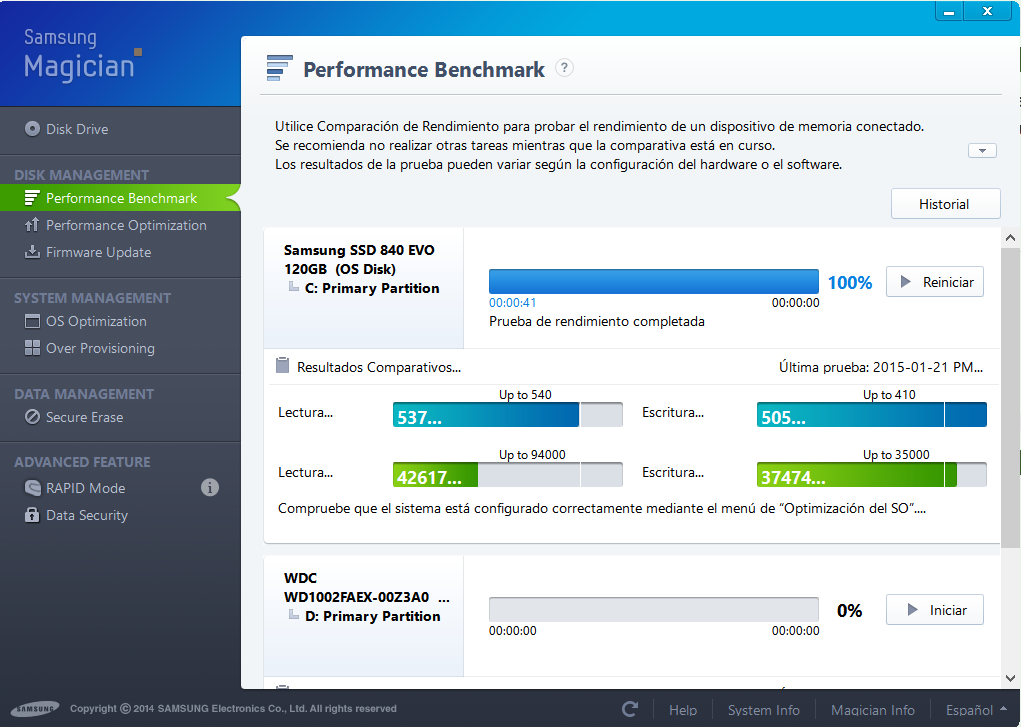Click the 0% value for WDC drive
The image size is (1021, 727).
point(849,610)
